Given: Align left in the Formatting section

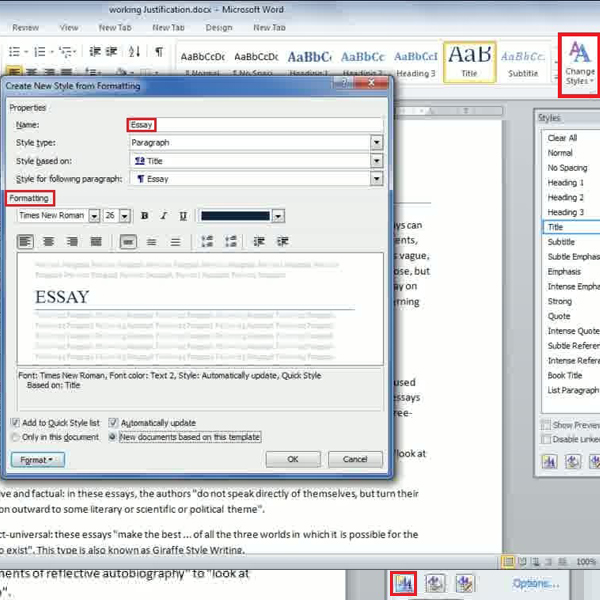Looking at the screenshot, I should [25, 241].
